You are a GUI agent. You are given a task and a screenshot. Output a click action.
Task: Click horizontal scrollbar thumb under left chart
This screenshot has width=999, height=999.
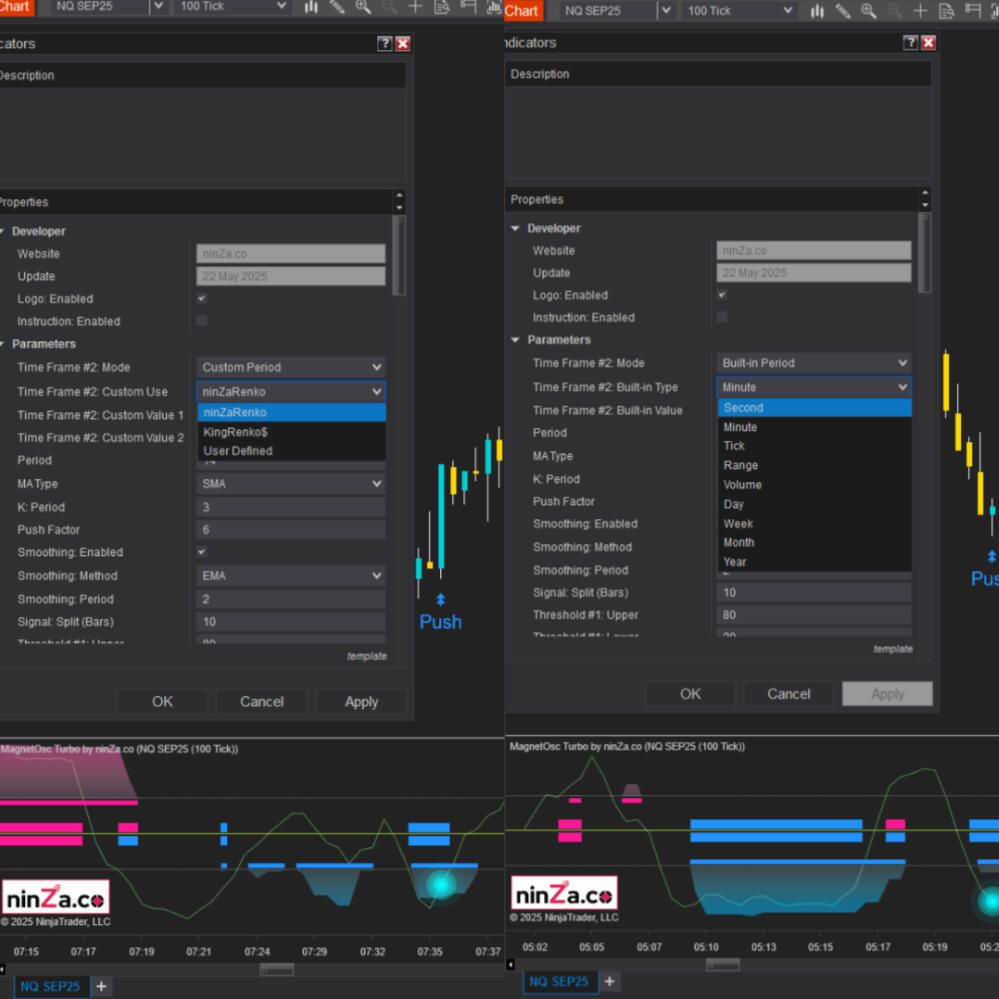coord(277,969)
